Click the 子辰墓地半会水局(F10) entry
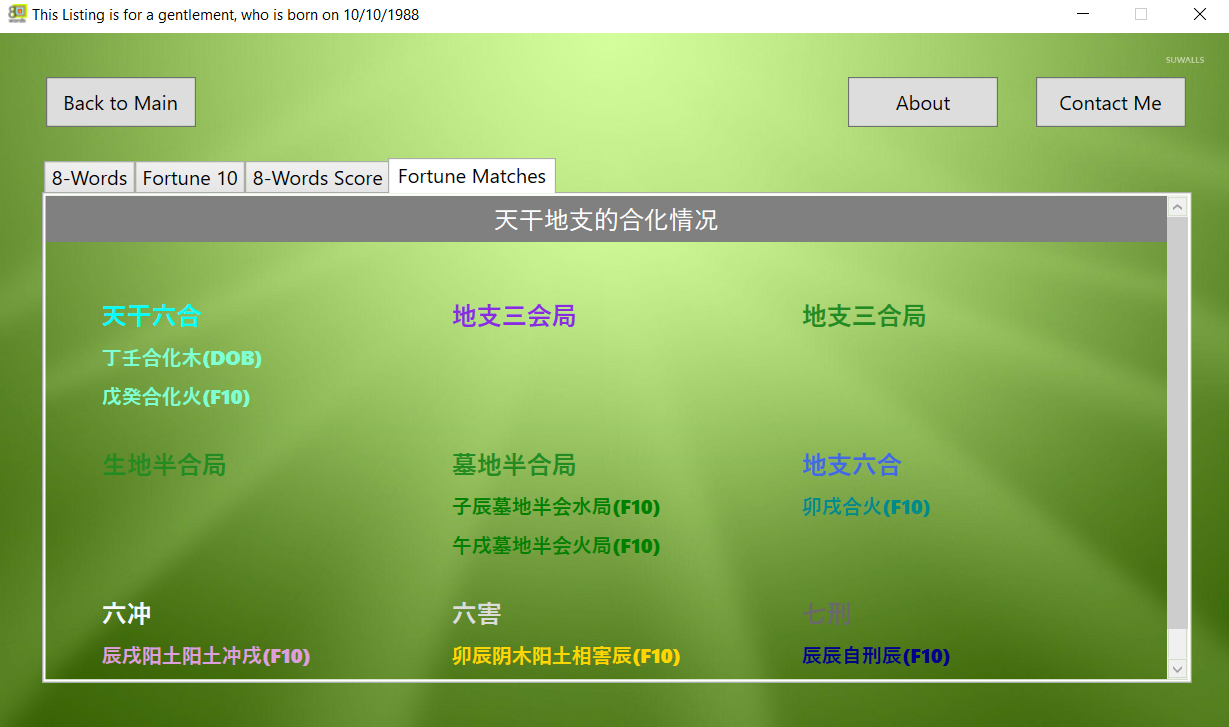Screen dimensions: 1229x727 click(x=556, y=507)
